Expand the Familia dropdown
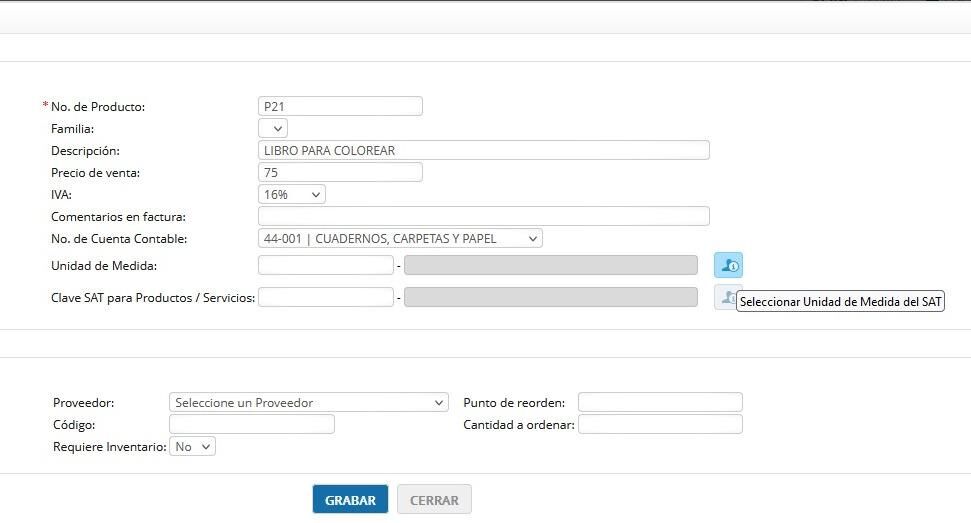Screen dimensions: 971x523 pyautogui.click(x=272, y=128)
